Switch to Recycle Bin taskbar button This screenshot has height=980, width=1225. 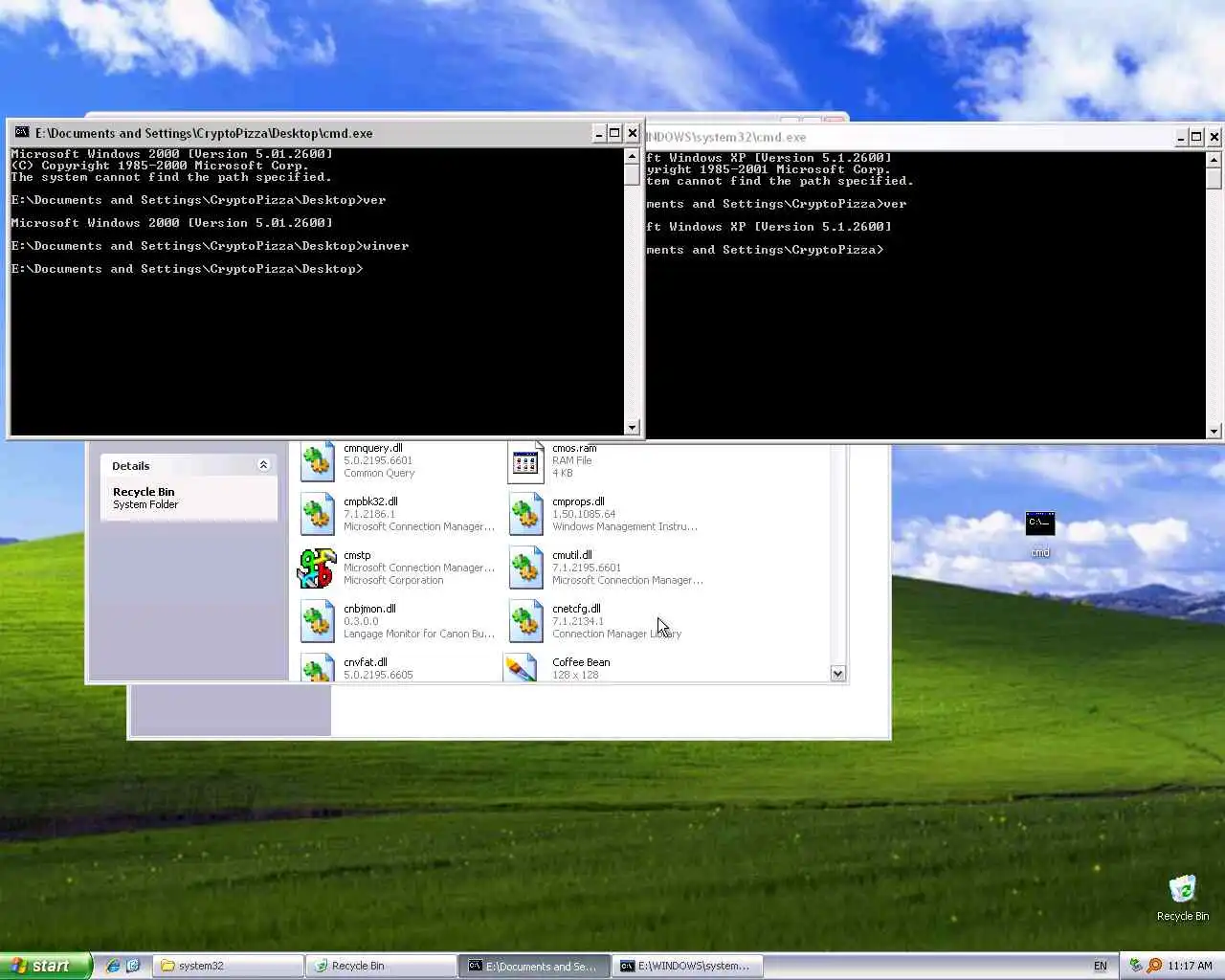click(x=381, y=966)
